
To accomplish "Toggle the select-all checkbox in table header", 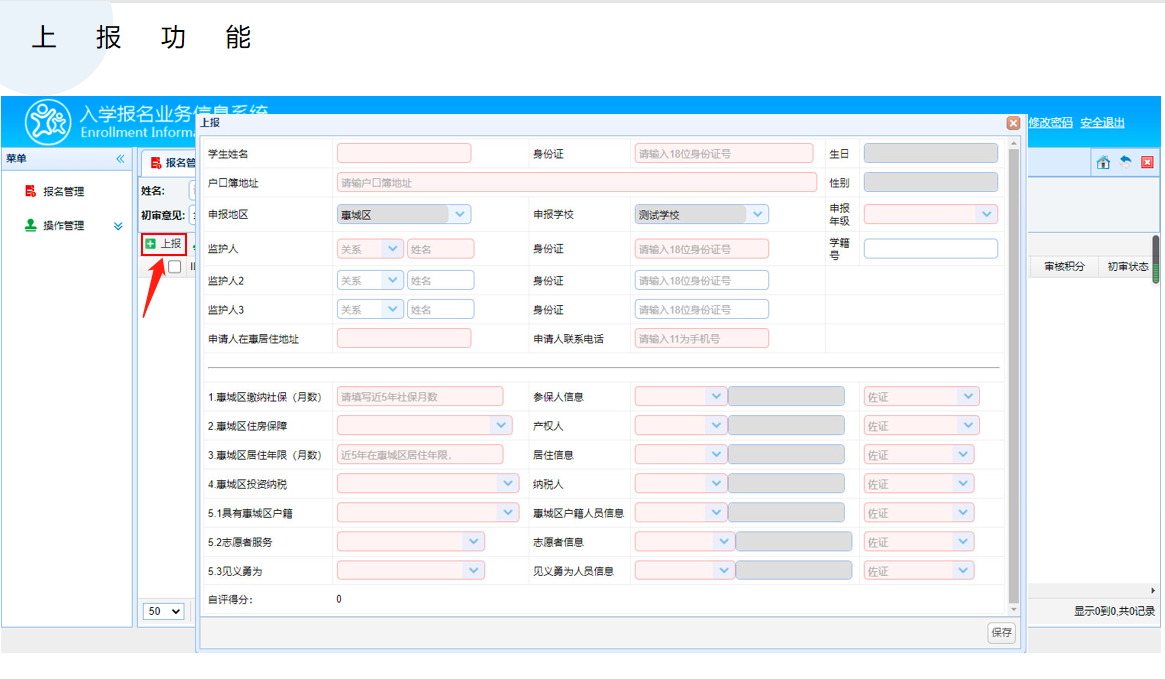I will (x=175, y=267).
